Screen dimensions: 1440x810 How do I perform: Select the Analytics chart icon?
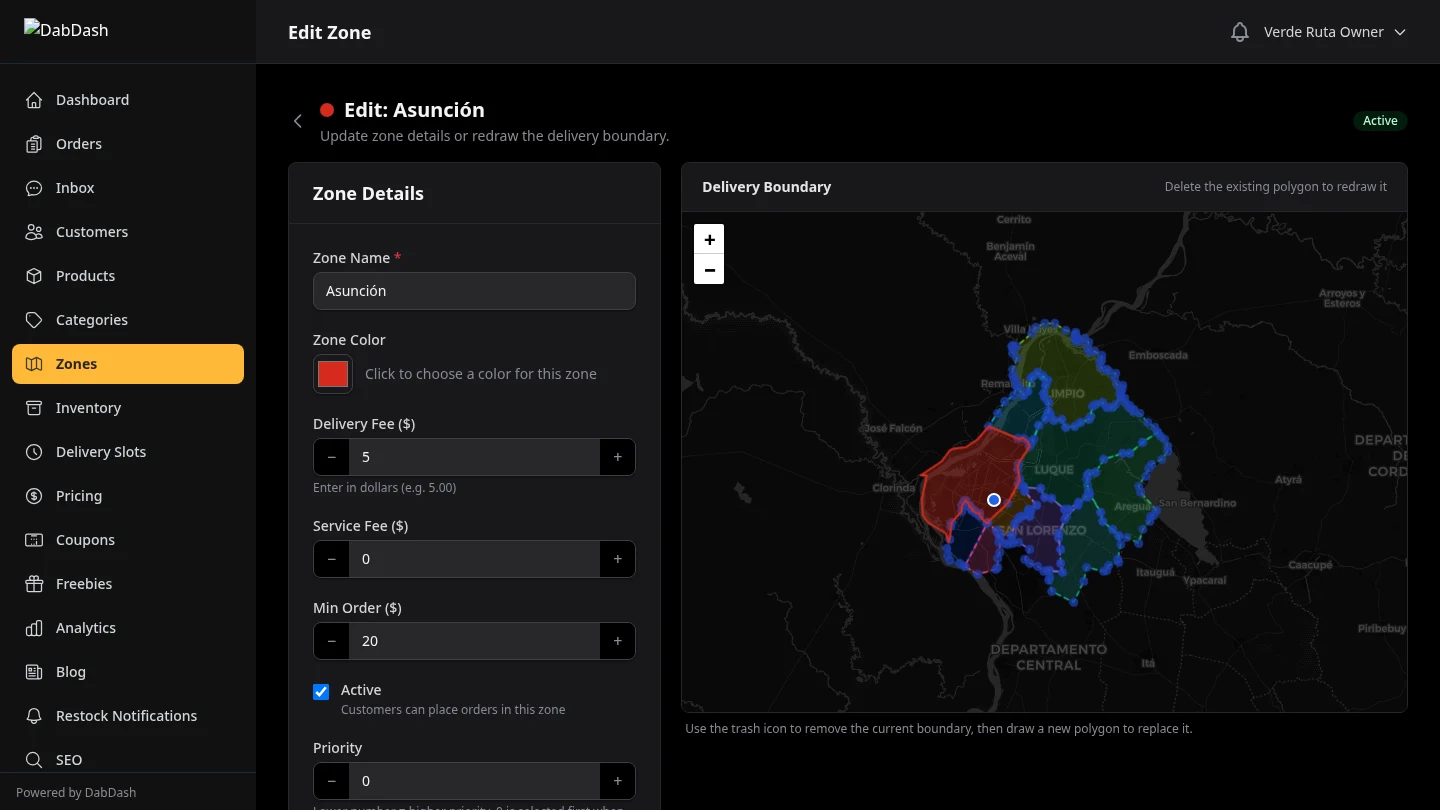[x=34, y=628]
